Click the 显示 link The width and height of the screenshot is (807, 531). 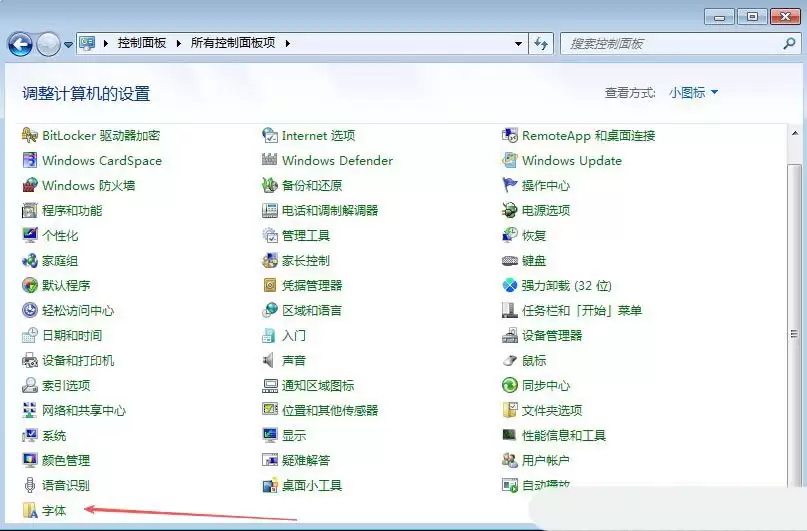point(294,435)
